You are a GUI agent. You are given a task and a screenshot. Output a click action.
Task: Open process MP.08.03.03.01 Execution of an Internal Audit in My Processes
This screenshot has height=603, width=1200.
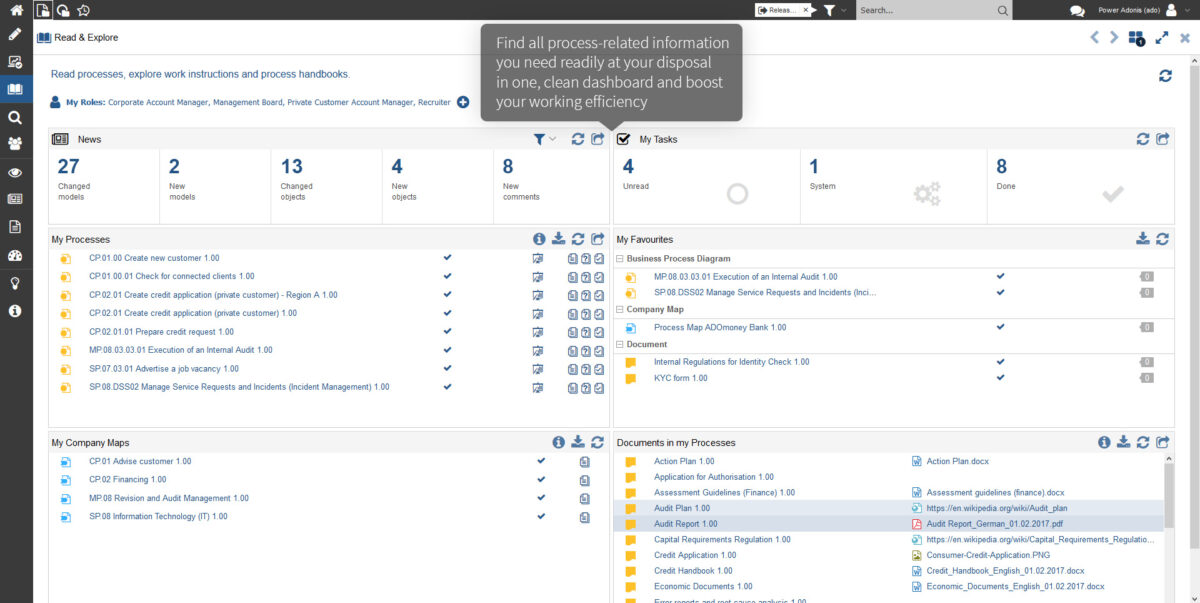tap(180, 350)
